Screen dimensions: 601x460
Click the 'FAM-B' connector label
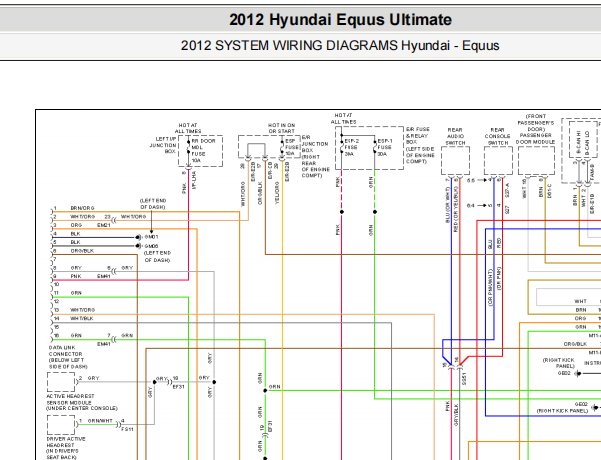(x=592, y=171)
